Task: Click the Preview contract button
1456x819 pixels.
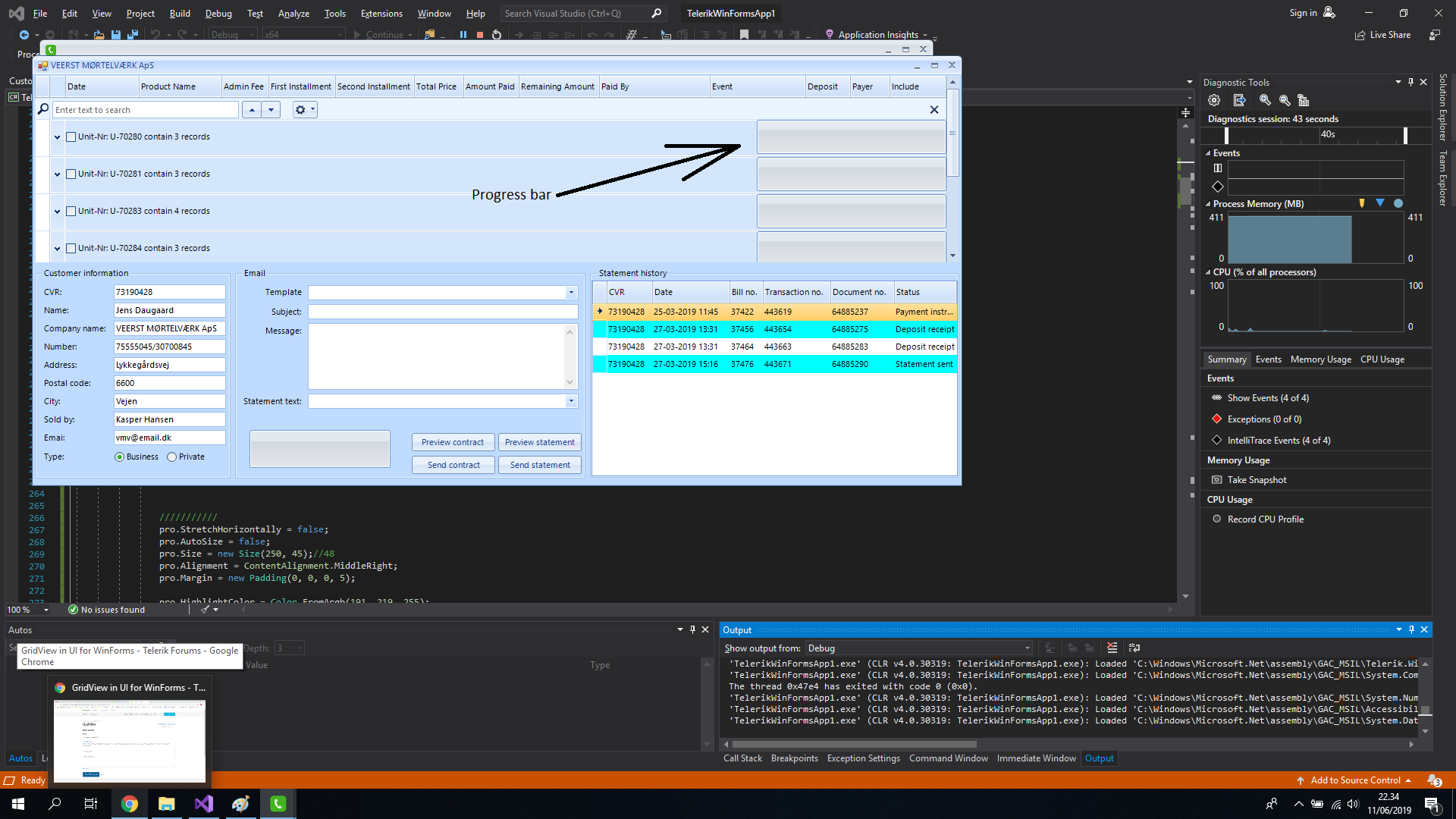Action: pyautogui.click(x=453, y=442)
